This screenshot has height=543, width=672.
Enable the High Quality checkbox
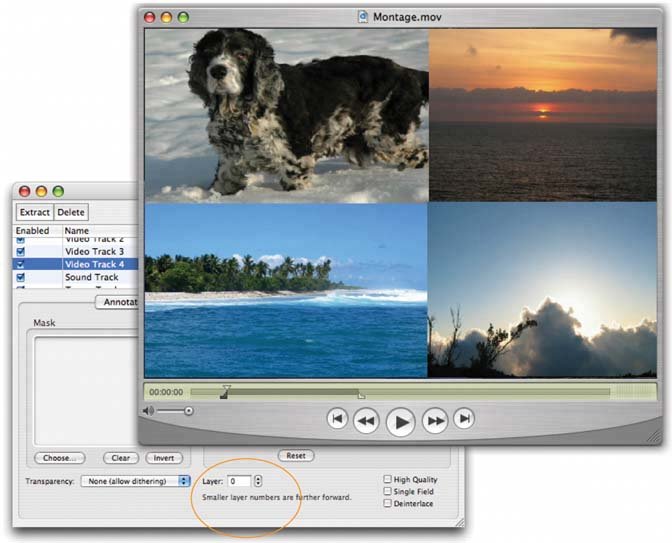point(388,480)
